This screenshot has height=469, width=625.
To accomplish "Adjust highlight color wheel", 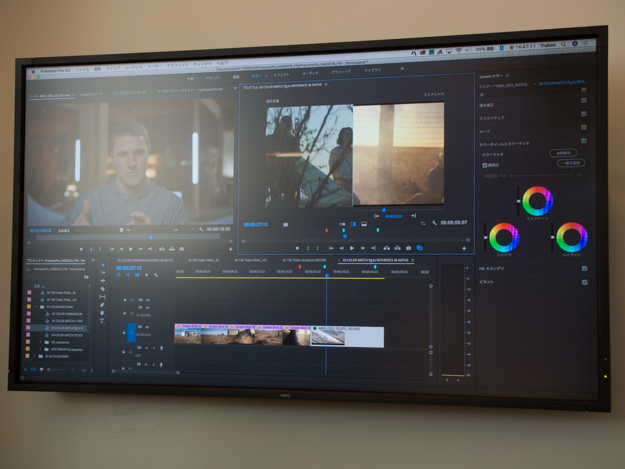I will (572, 237).
